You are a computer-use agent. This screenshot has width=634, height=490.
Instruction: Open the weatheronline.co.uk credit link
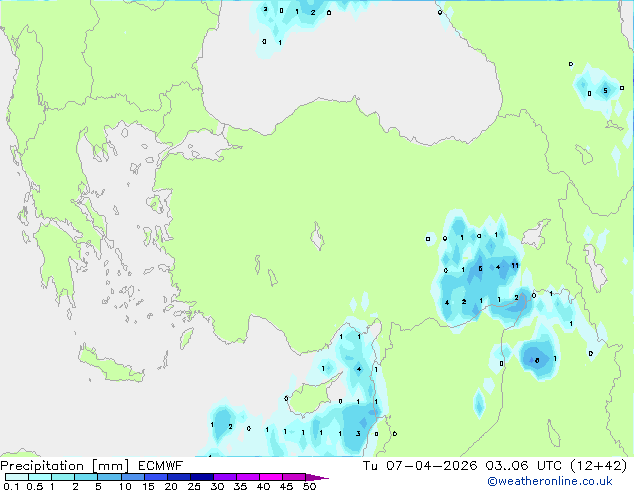tap(550, 481)
